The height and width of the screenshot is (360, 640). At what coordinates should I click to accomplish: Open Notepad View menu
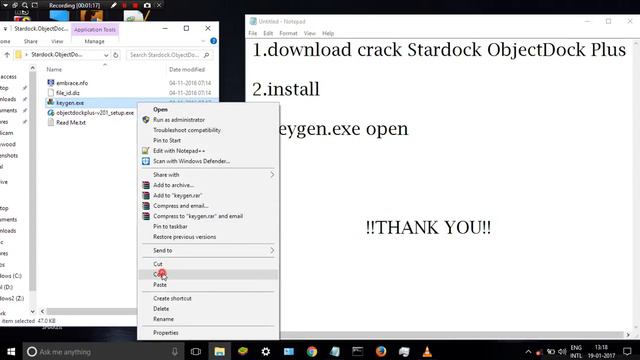pos(309,33)
